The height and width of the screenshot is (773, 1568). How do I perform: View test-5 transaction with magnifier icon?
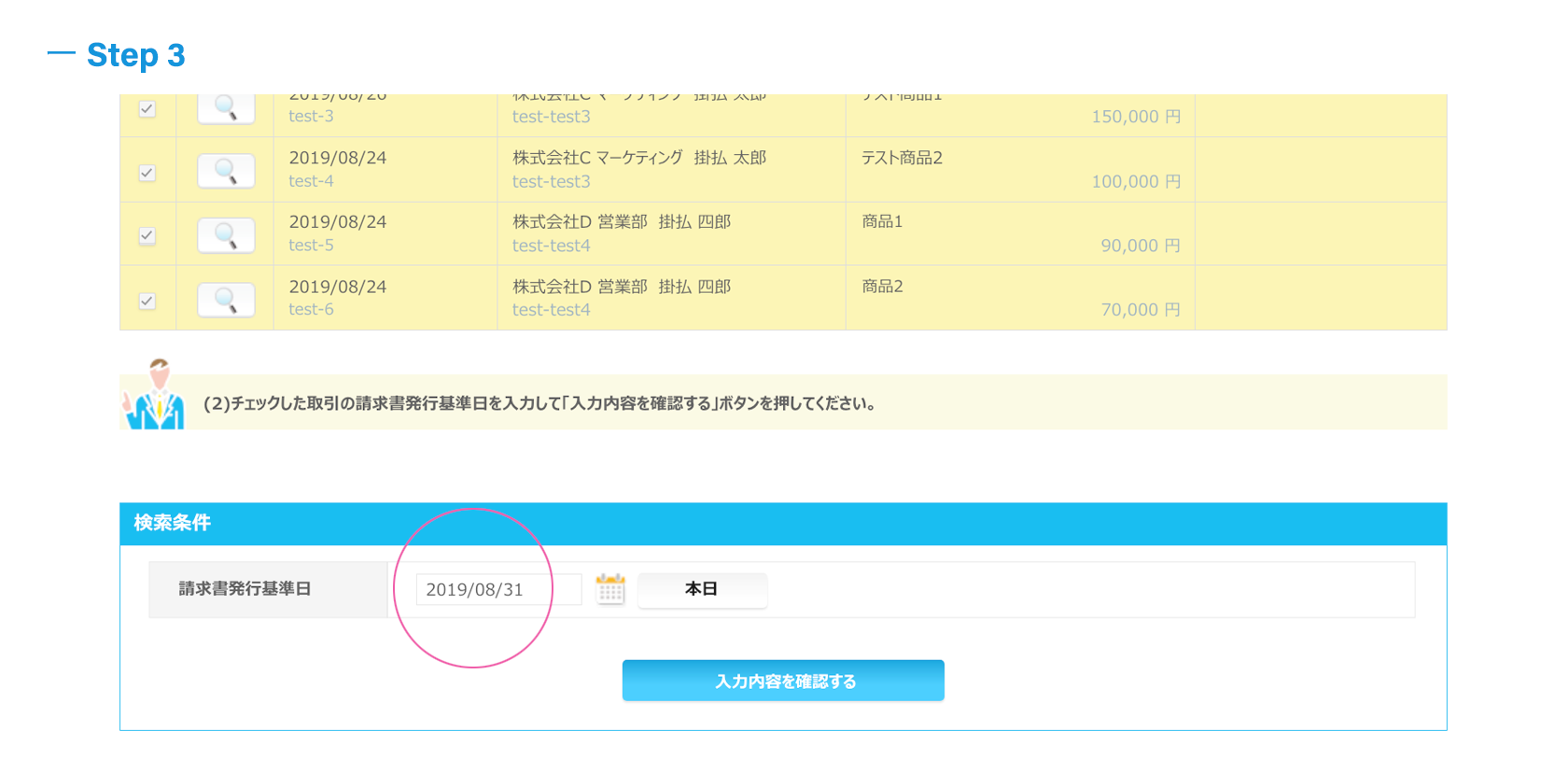coord(226,235)
